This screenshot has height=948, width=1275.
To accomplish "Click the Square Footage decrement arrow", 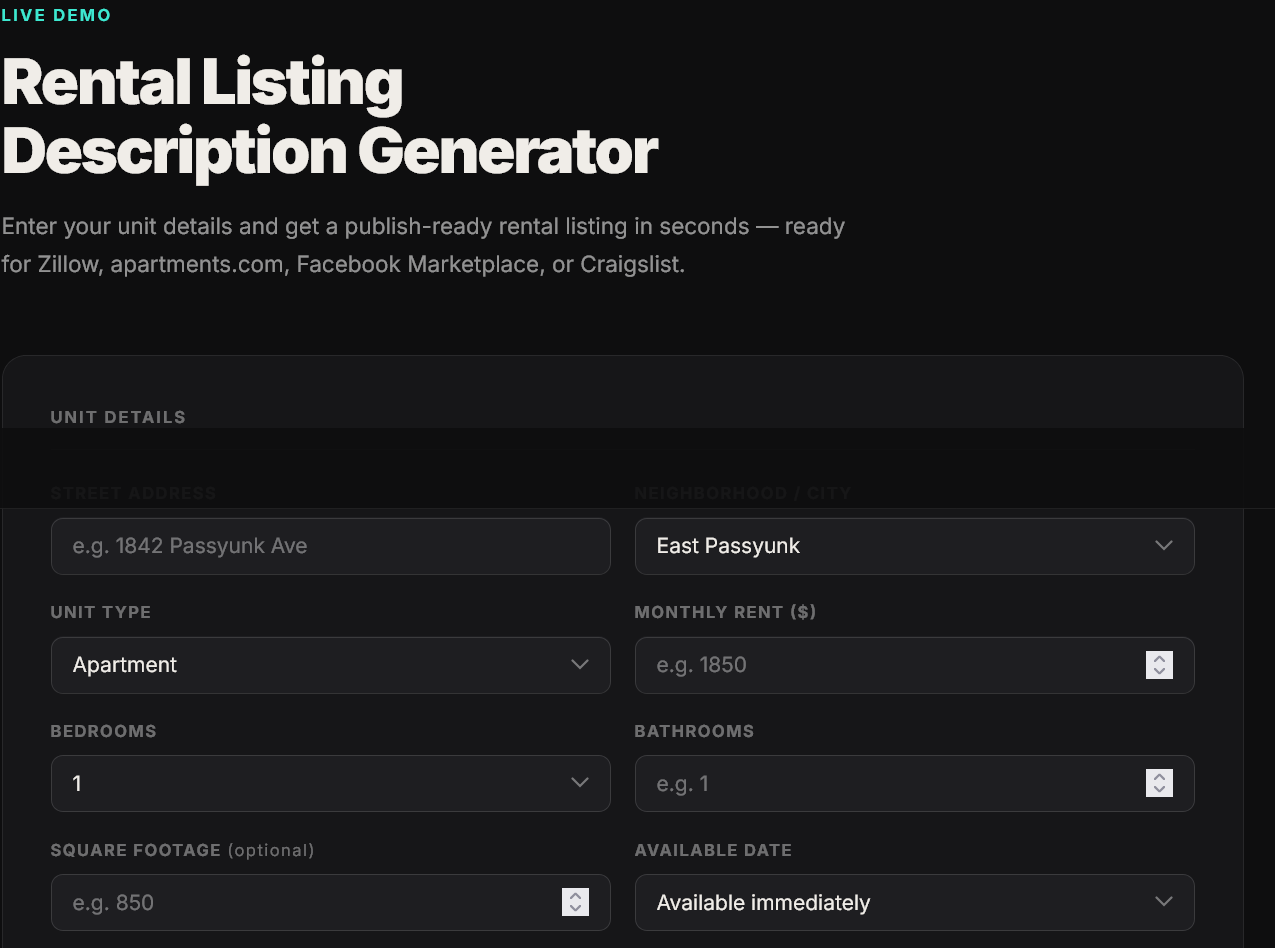I will click(576, 908).
